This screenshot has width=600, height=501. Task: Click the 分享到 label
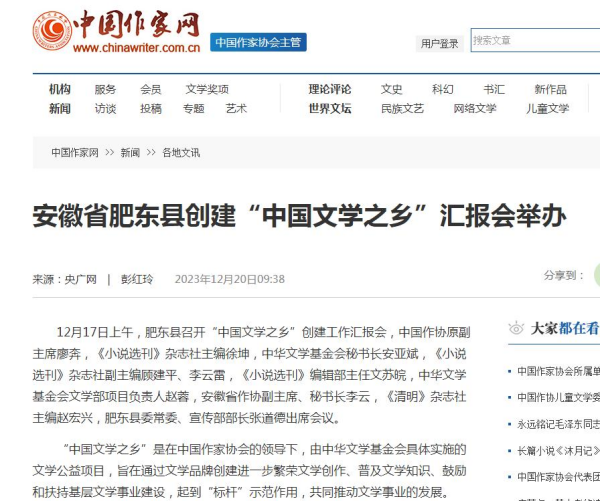pos(564,275)
